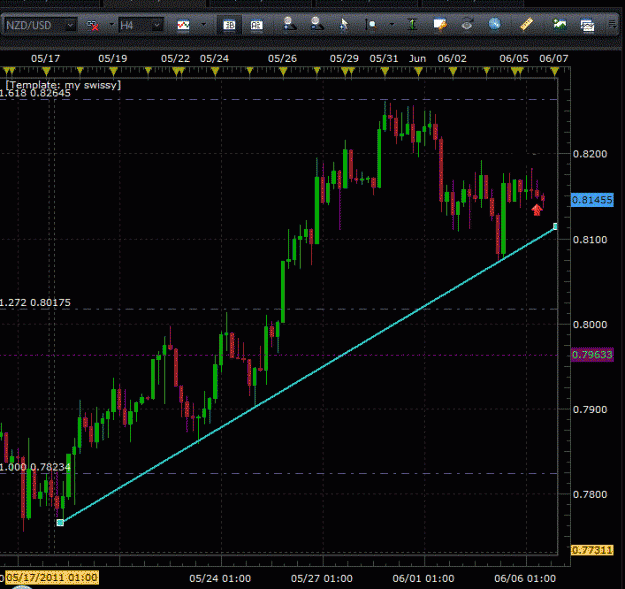Click the chart window layout icon
Viewport: 625px width, 589px height.
[587, 25]
